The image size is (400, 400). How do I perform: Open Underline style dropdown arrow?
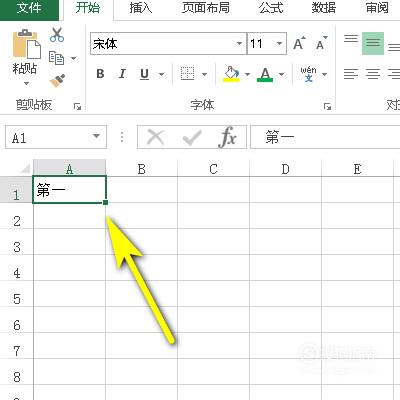click(x=161, y=74)
